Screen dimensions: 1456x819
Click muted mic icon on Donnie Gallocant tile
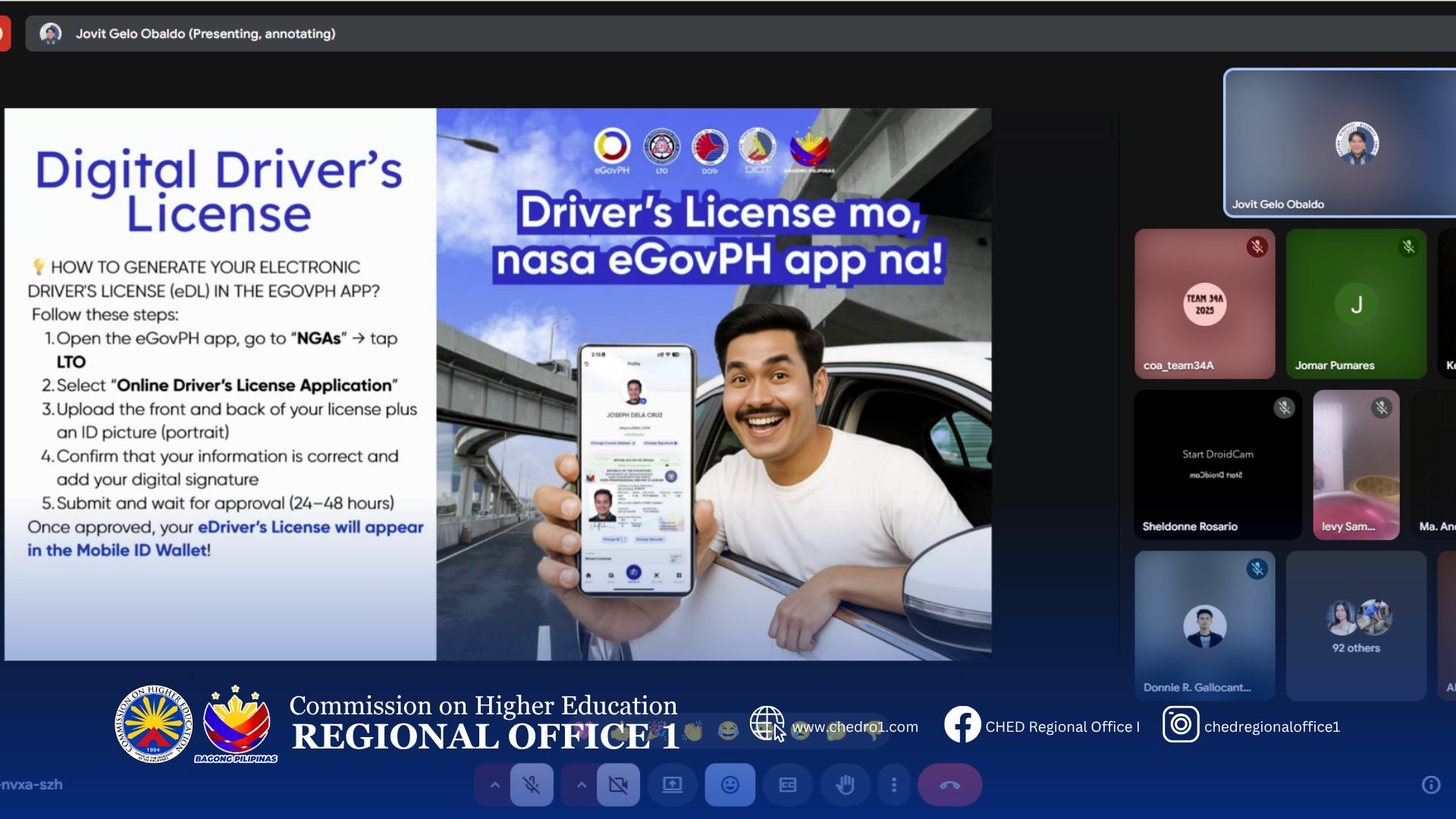[x=1257, y=569]
